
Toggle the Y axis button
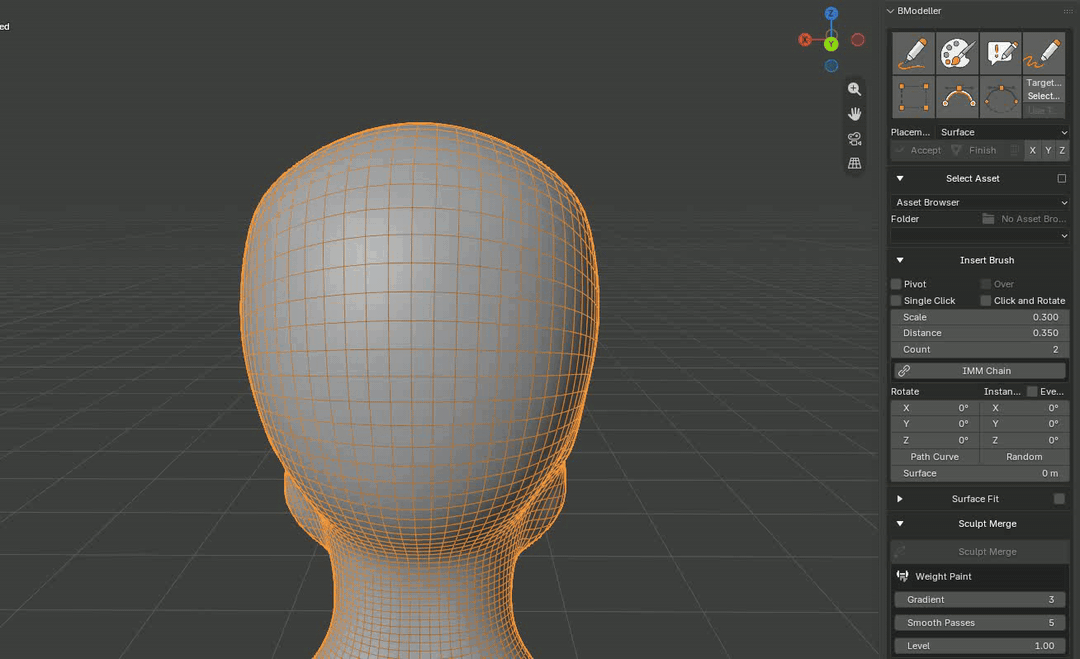pyautogui.click(x=1048, y=150)
